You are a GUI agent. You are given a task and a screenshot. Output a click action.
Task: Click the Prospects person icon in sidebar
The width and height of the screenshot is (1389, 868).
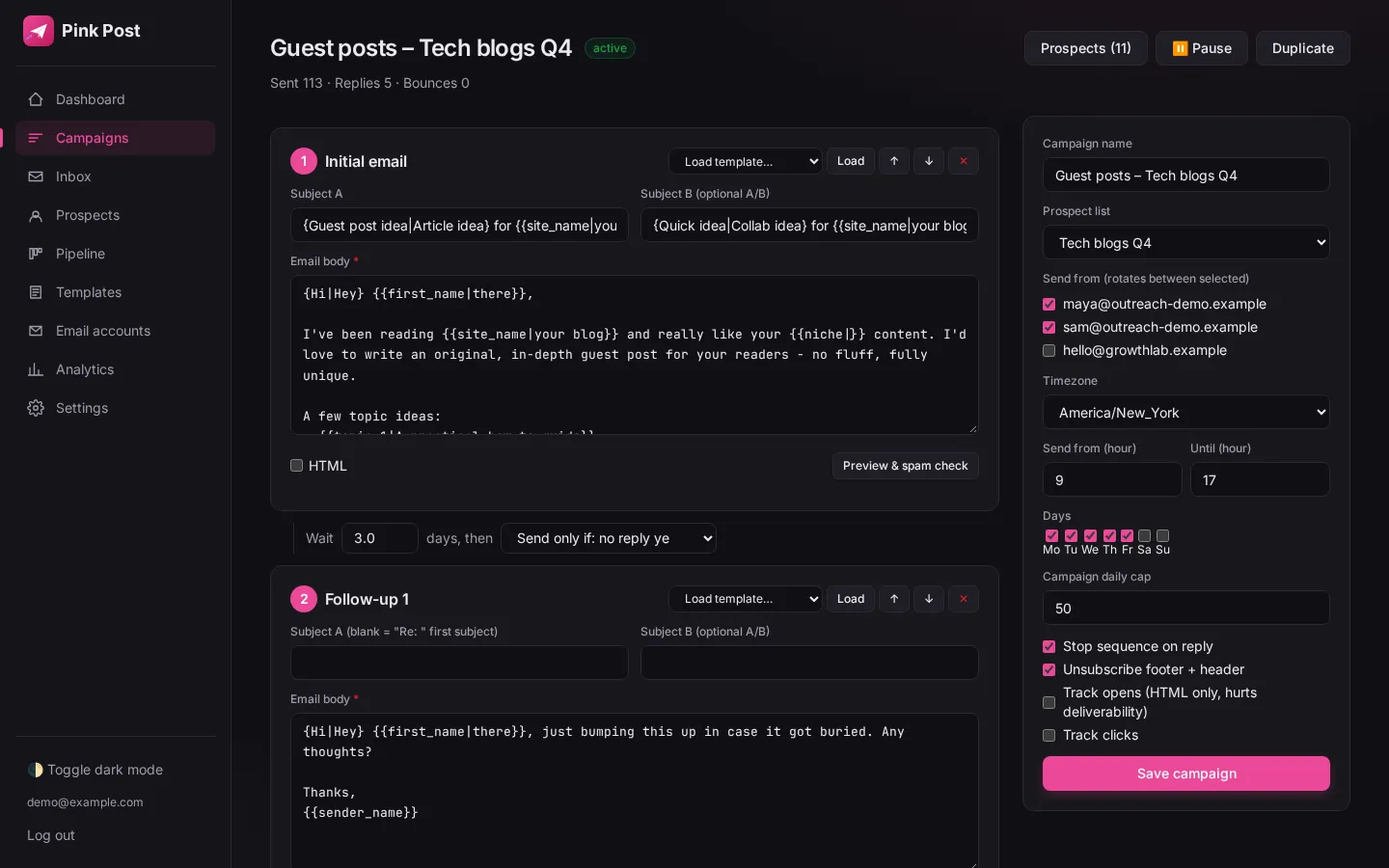click(x=36, y=215)
